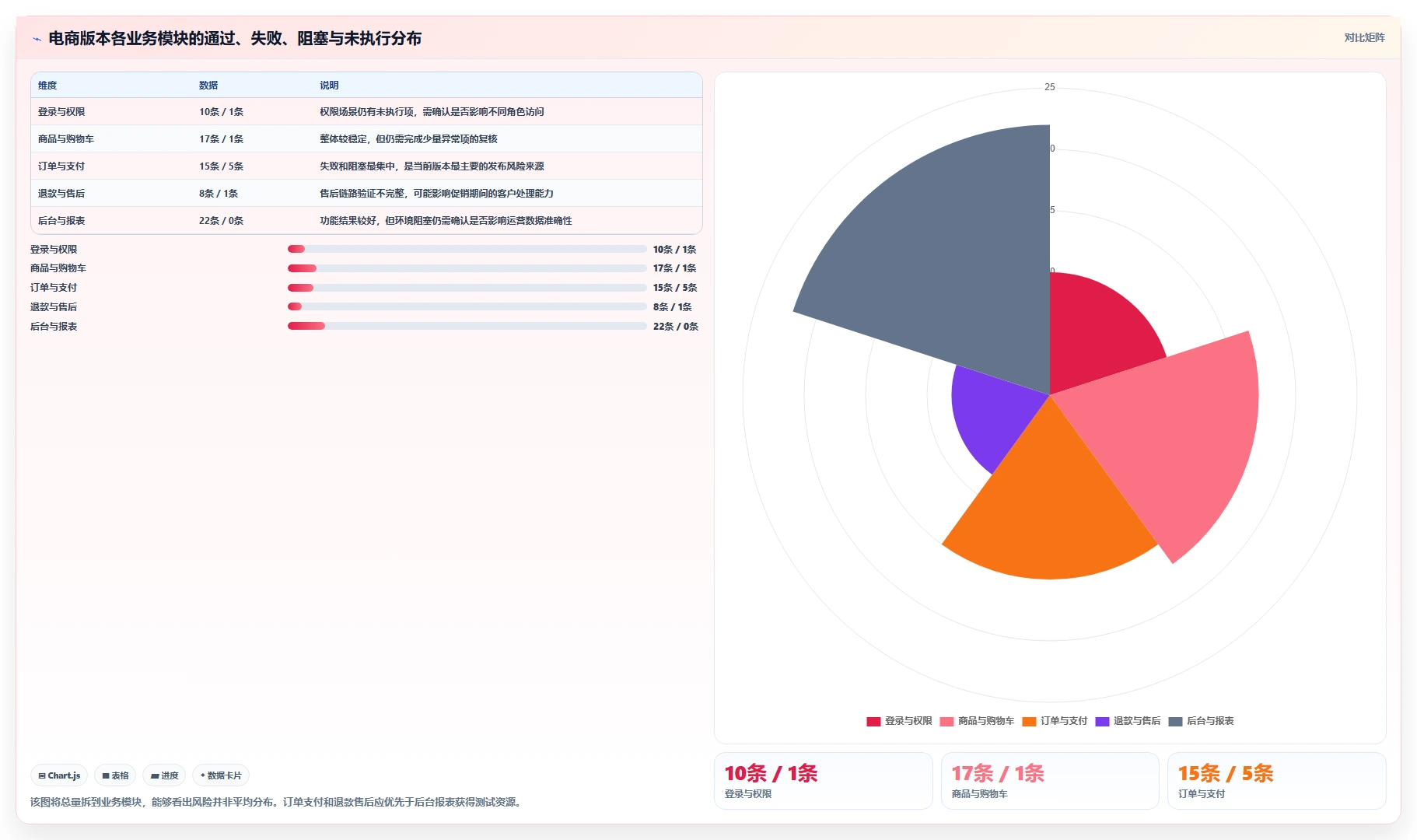Open the 10条 / 1条 登录与权限 data card
This screenshot has height=840, width=1417.
[824, 781]
